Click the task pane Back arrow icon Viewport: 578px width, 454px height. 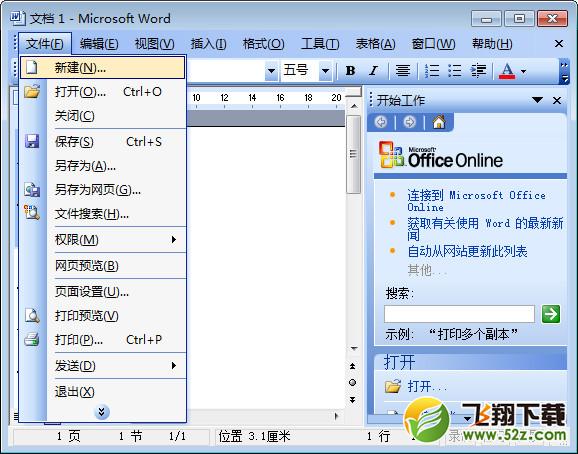click(381, 122)
